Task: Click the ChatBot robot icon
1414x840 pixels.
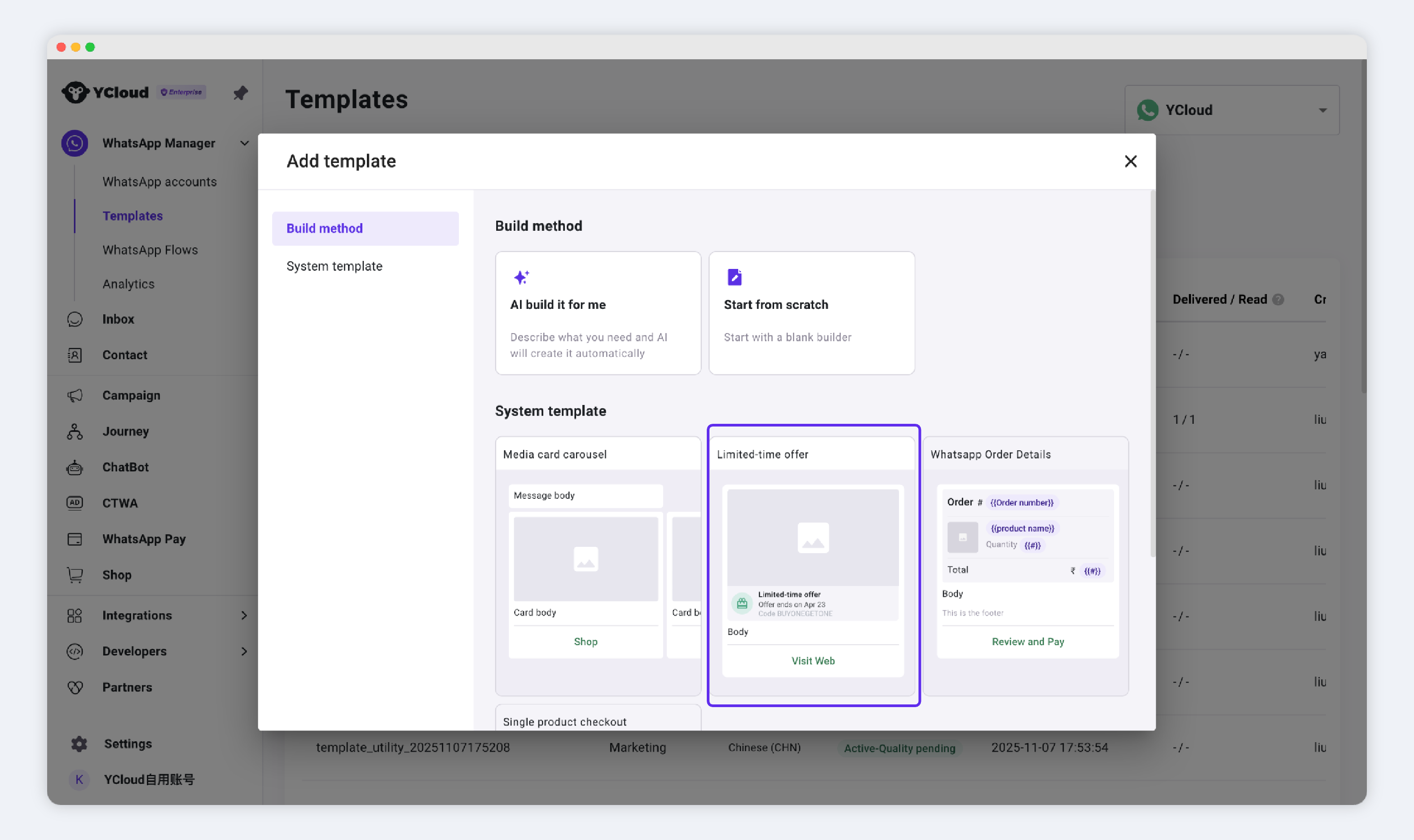Action: (75, 467)
